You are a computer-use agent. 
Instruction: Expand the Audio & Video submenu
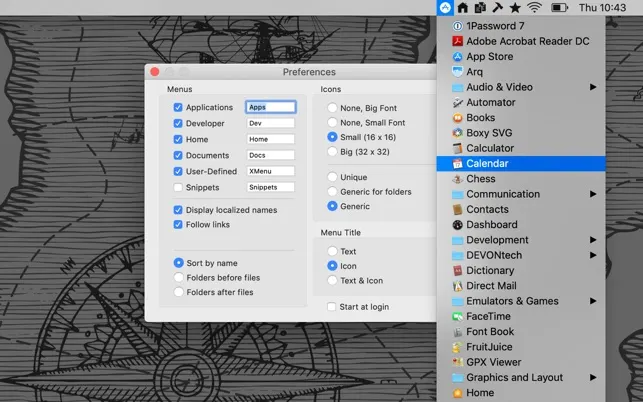tap(521, 87)
